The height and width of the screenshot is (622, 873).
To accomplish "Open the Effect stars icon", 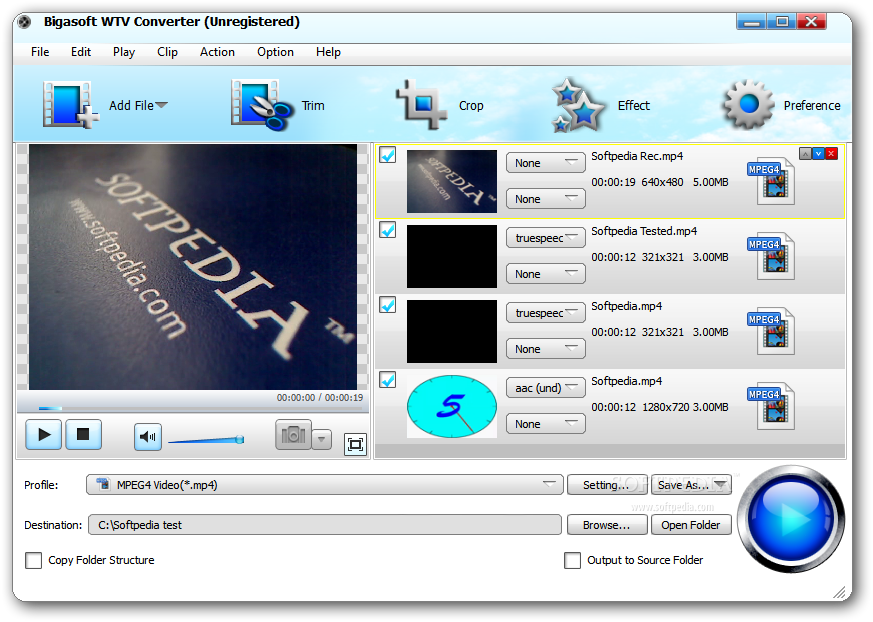I will coord(577,105).
